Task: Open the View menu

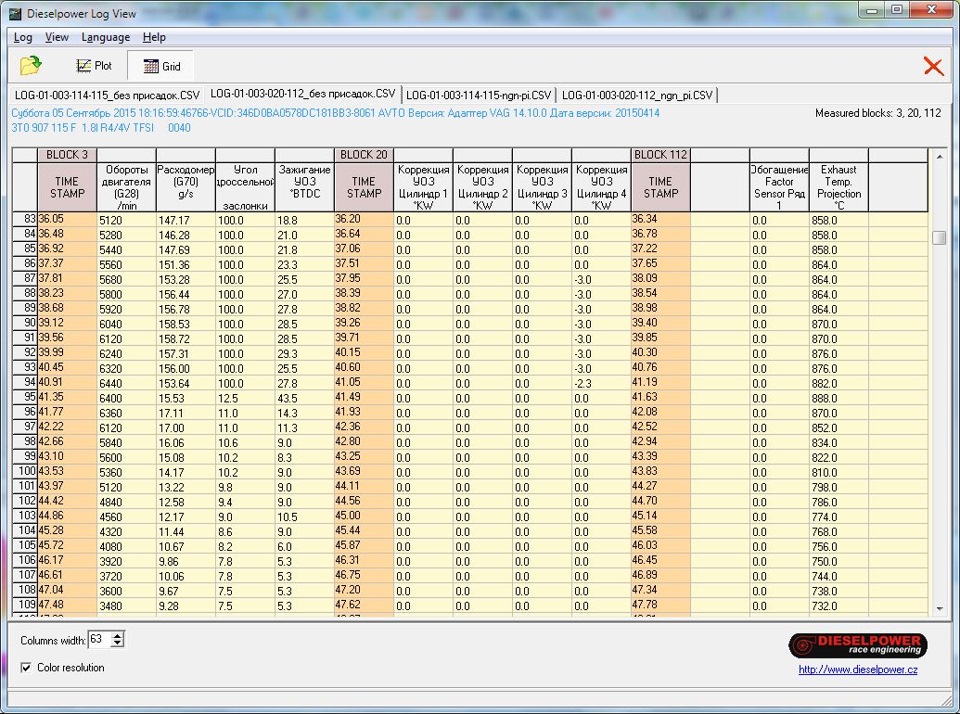Action: (x=57, y=37)
